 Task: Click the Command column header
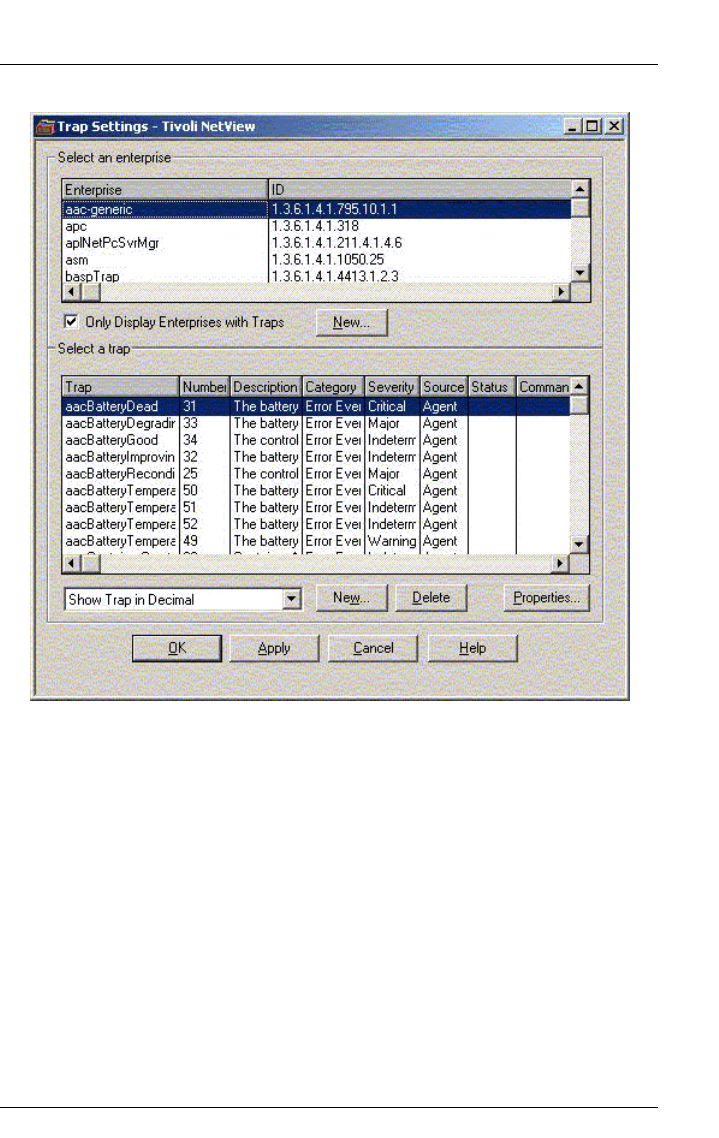(x=543, y=387)
